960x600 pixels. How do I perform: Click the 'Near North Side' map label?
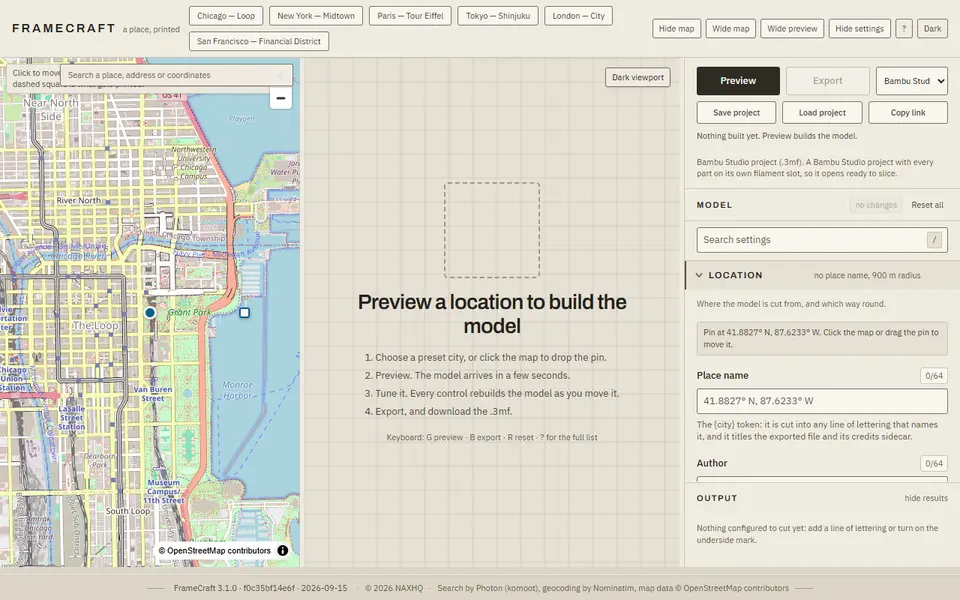51,110
